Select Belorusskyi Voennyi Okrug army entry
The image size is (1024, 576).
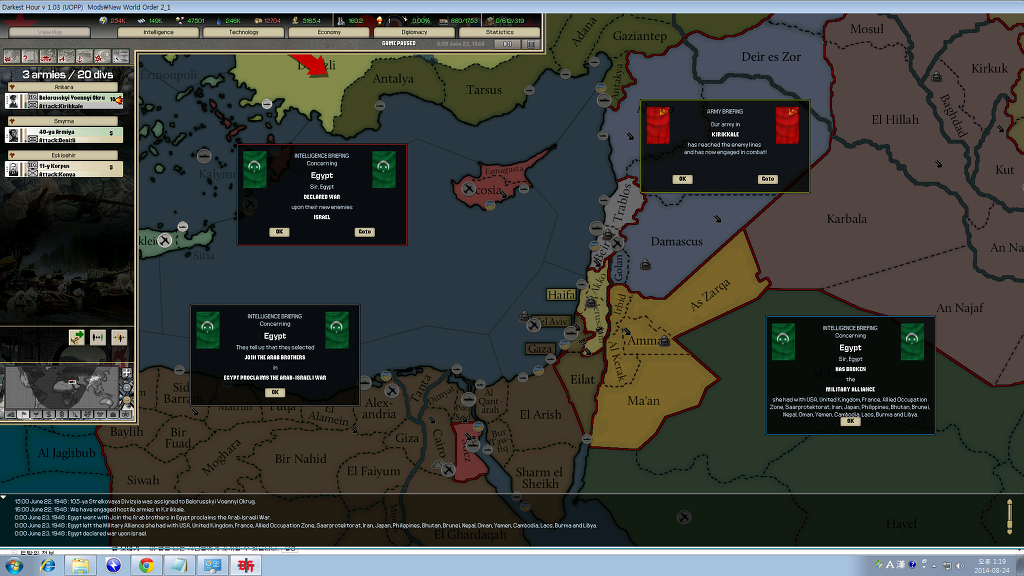pos(64,101)
